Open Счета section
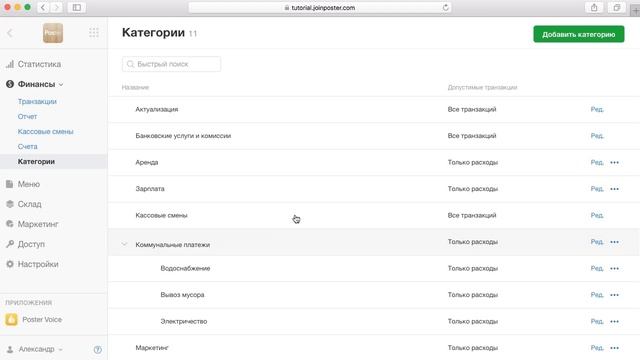Image resolution: width=640 pixels, height=360 pixels. click(x=27, y=146)
